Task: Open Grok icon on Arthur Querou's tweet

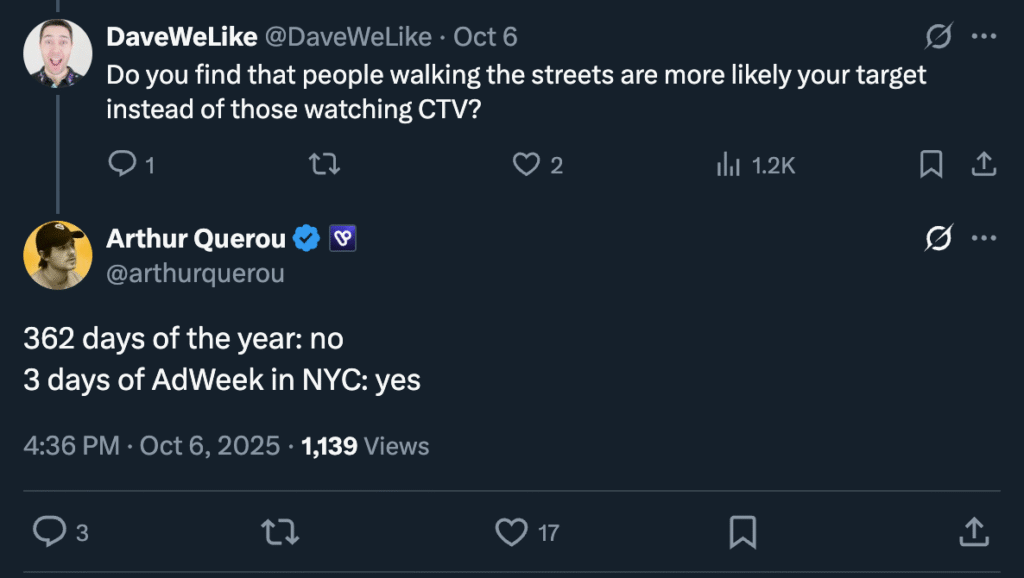Action: click(938, 238)
